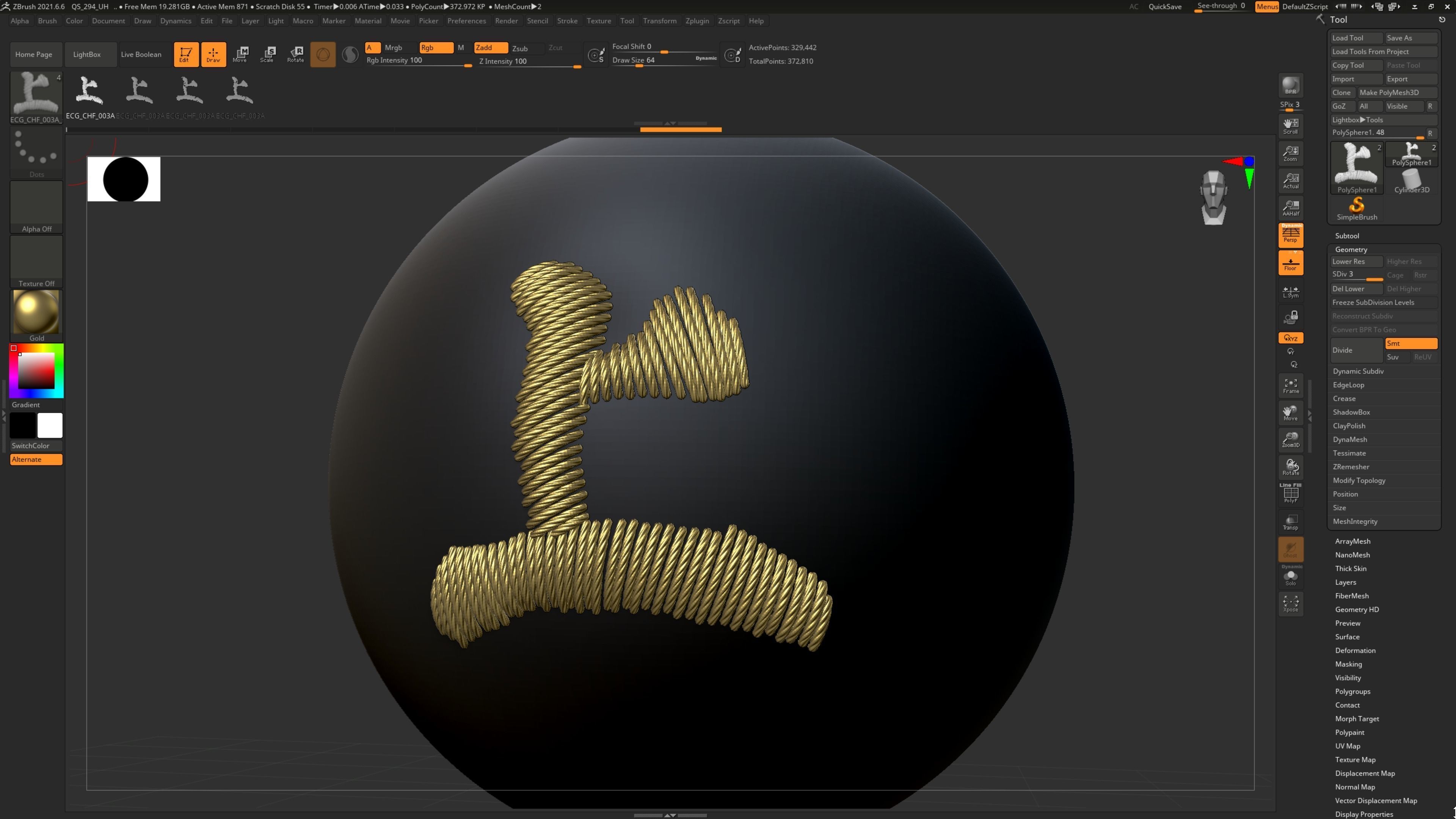Toggle the Floor grid
This screenshot has height=819, width=1456.
pyautogui.click(x=1290, y=263)
